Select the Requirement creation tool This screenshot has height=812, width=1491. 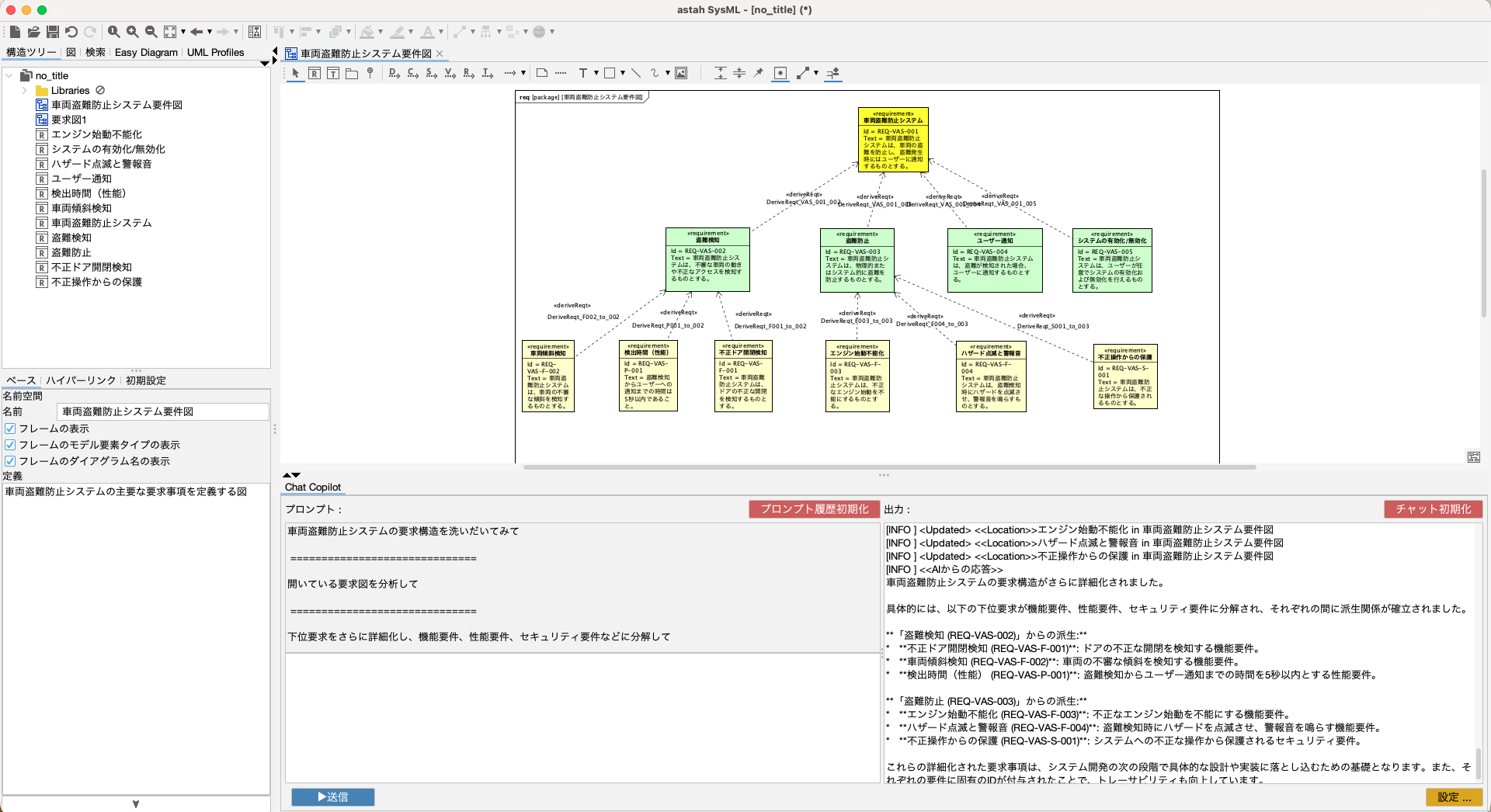tap(315, 72)
